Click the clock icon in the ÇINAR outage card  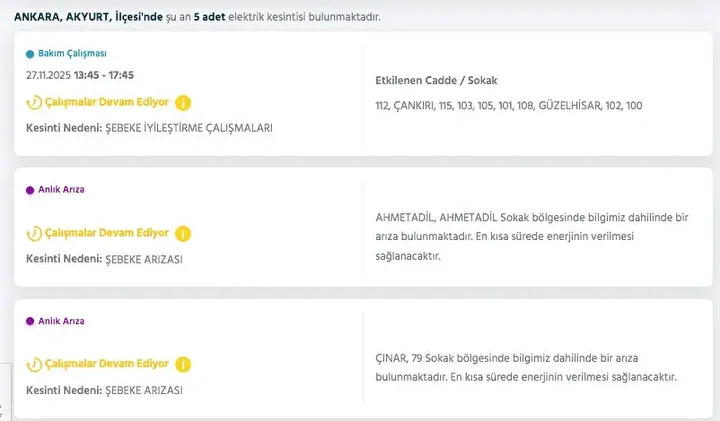click(34, 365)
